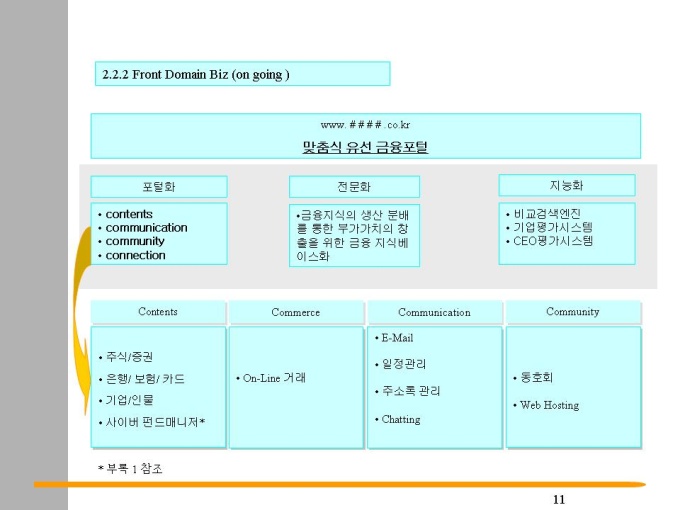The image size is (680, 510).
Task: Click the 사이버 펀드매니저* bullet item
Action: [152, 422]
